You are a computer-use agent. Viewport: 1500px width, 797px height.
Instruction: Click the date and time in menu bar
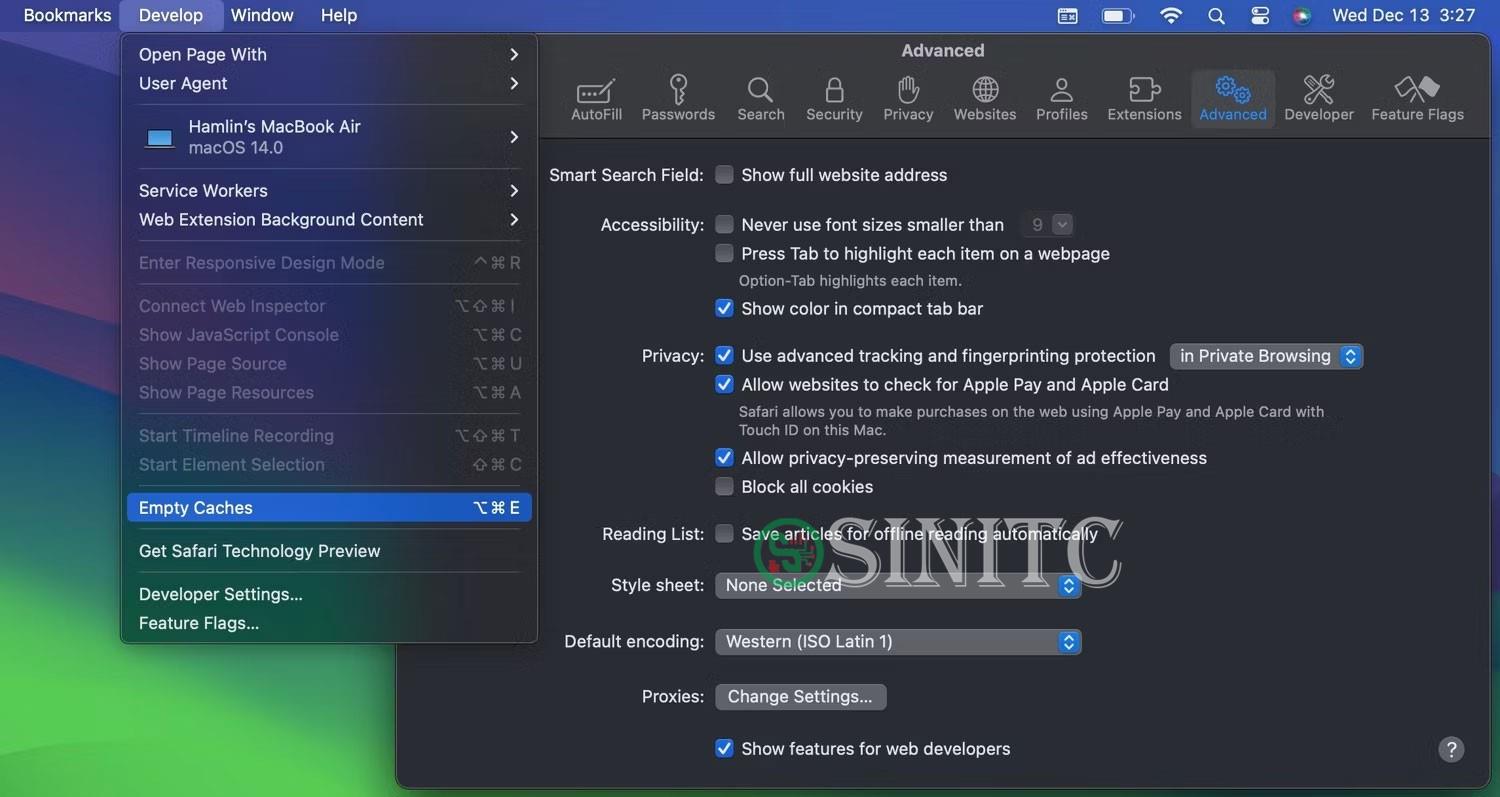1403,15
